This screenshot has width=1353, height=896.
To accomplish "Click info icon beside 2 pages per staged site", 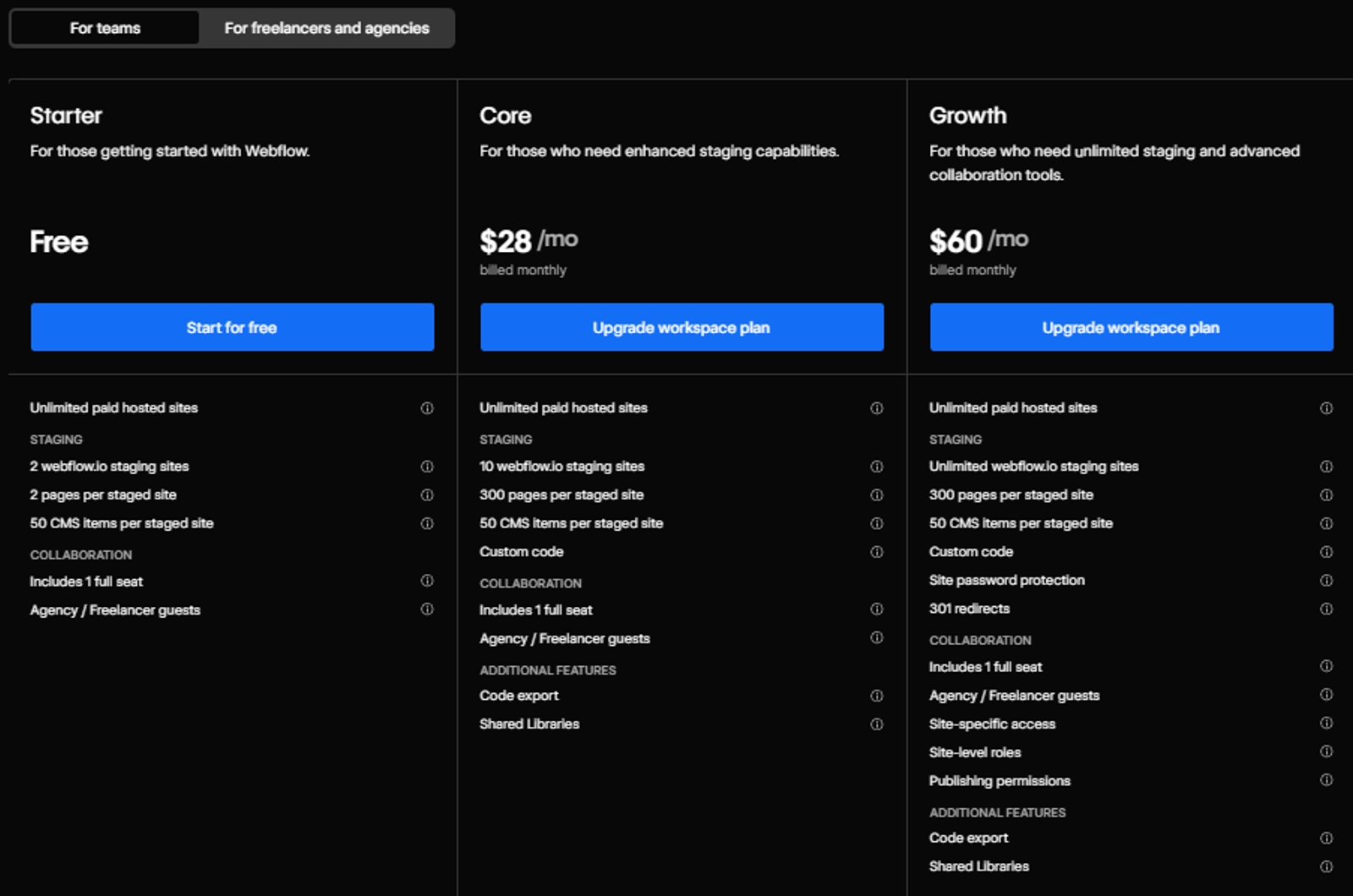I will click(x=427, y=495).
